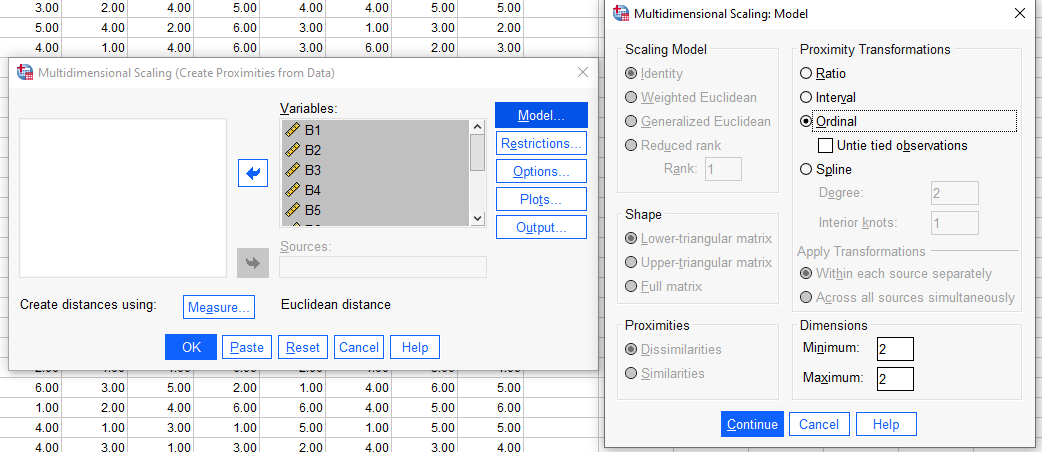This screenshot has height=452, width=1042.
Task: Close the Create Proximities from Data dialog
Action: coord(583,72)
